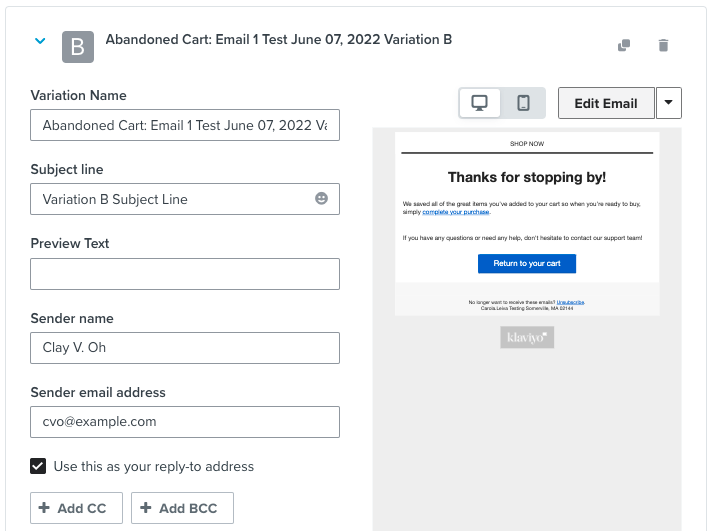Viewport: 713px width, 531px height.
Task: Click the Sender name field
Action: click(x=185, y=347)
